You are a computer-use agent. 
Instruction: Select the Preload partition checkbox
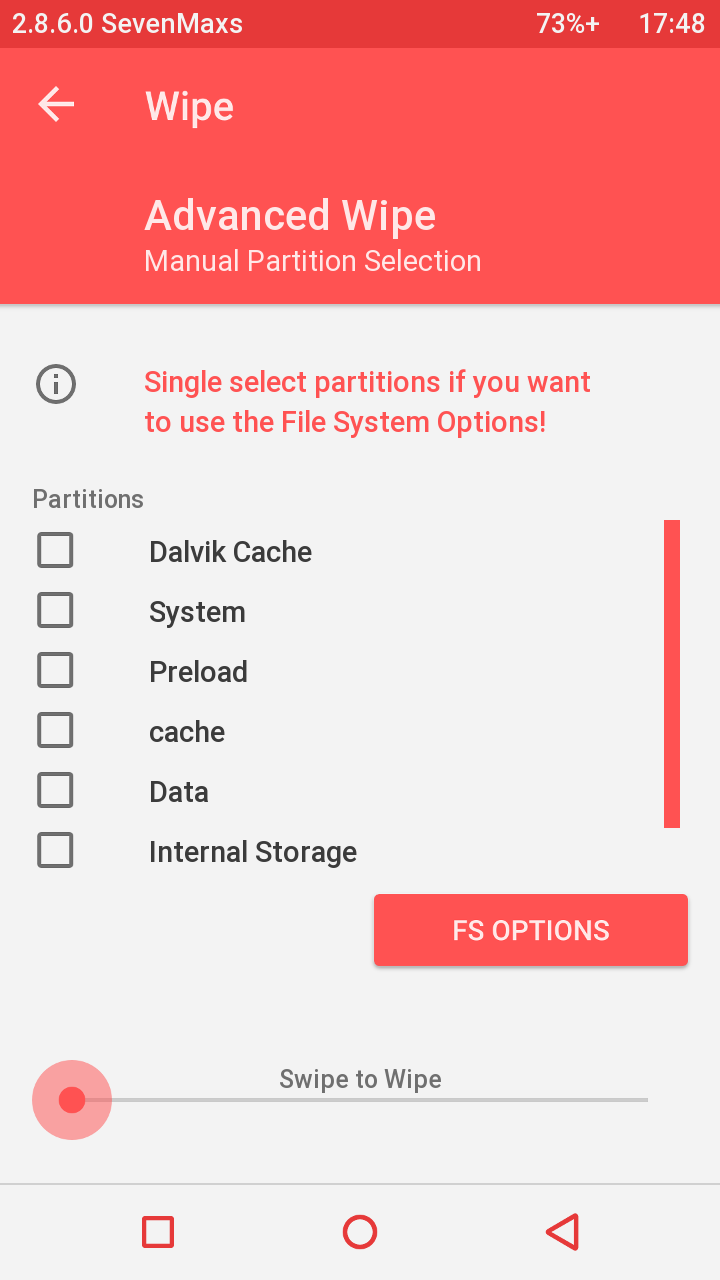click(55, 670)
